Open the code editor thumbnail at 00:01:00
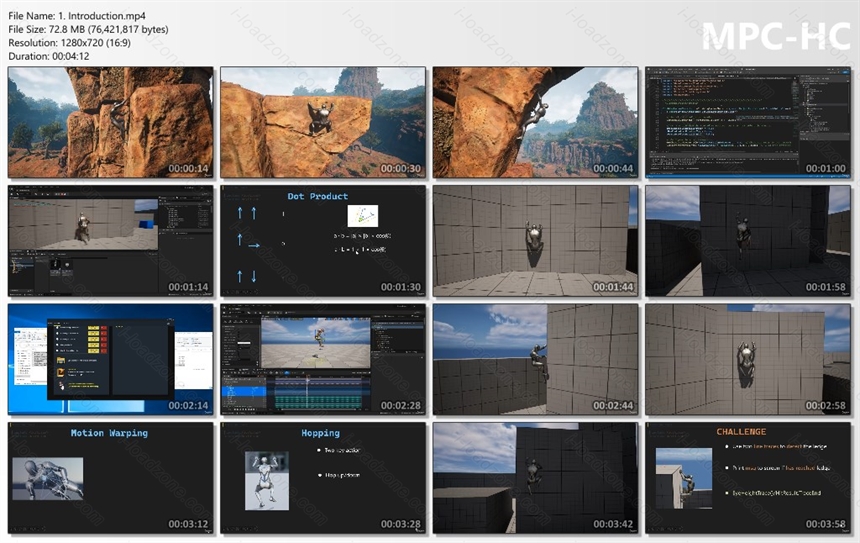This screenshot has height=543, width=860. click(x=748, y=122)
